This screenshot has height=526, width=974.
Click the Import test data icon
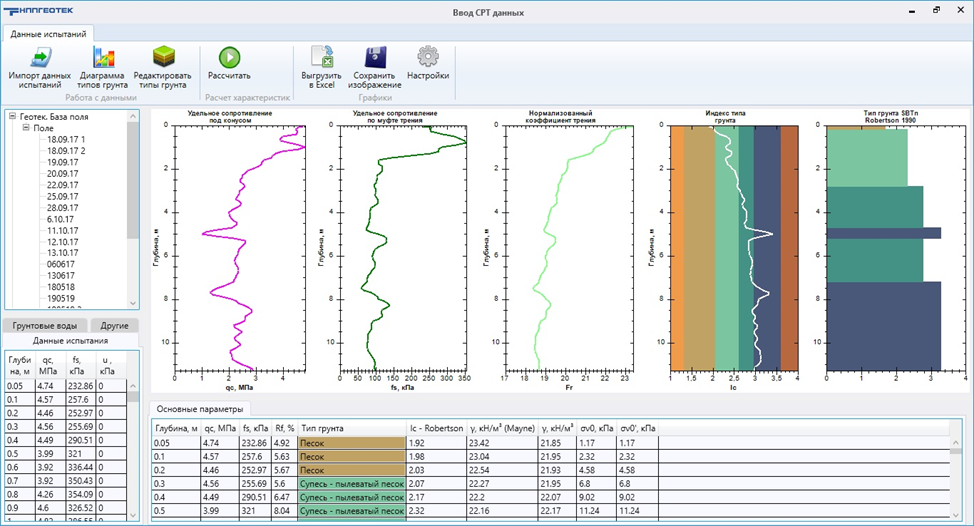click(x=39, y=56)
